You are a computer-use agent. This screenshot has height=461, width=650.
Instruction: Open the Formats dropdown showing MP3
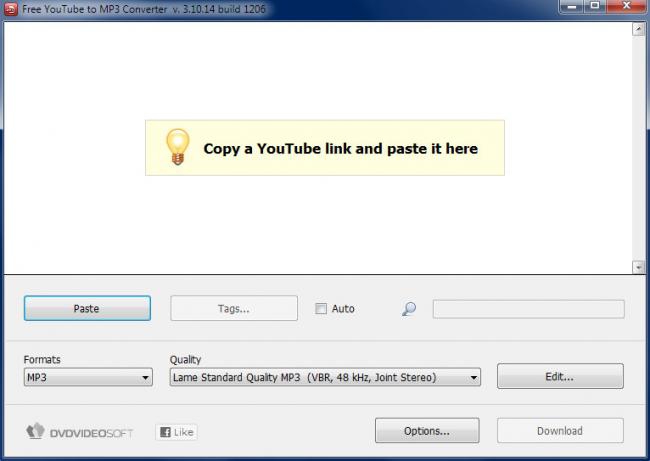(88, 377)
